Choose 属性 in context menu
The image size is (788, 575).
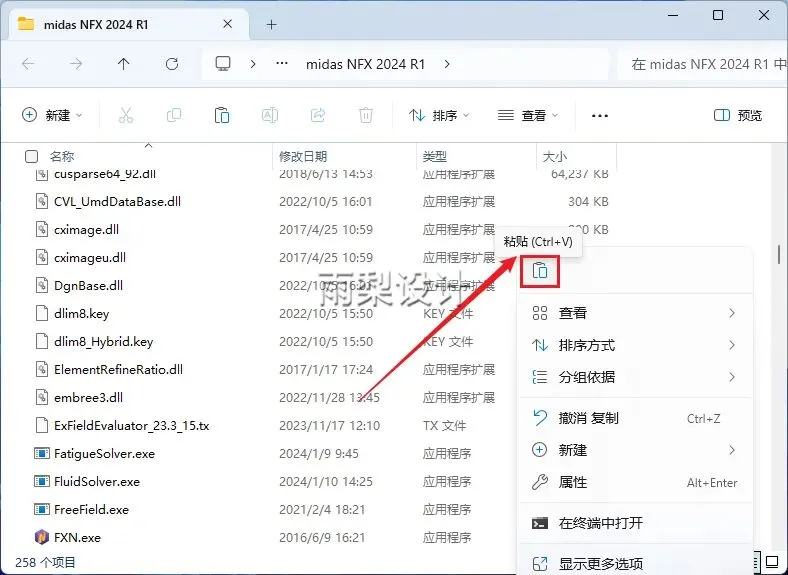[x=636, y=483]
